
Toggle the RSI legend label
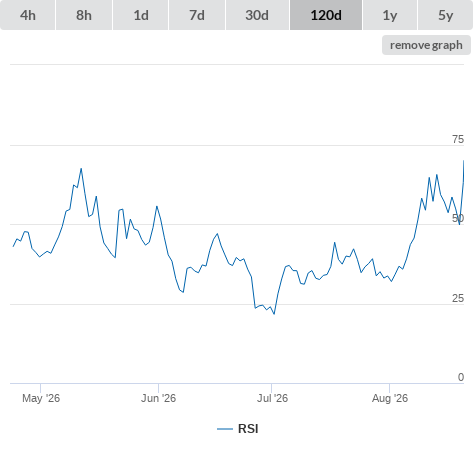[248, 429]
